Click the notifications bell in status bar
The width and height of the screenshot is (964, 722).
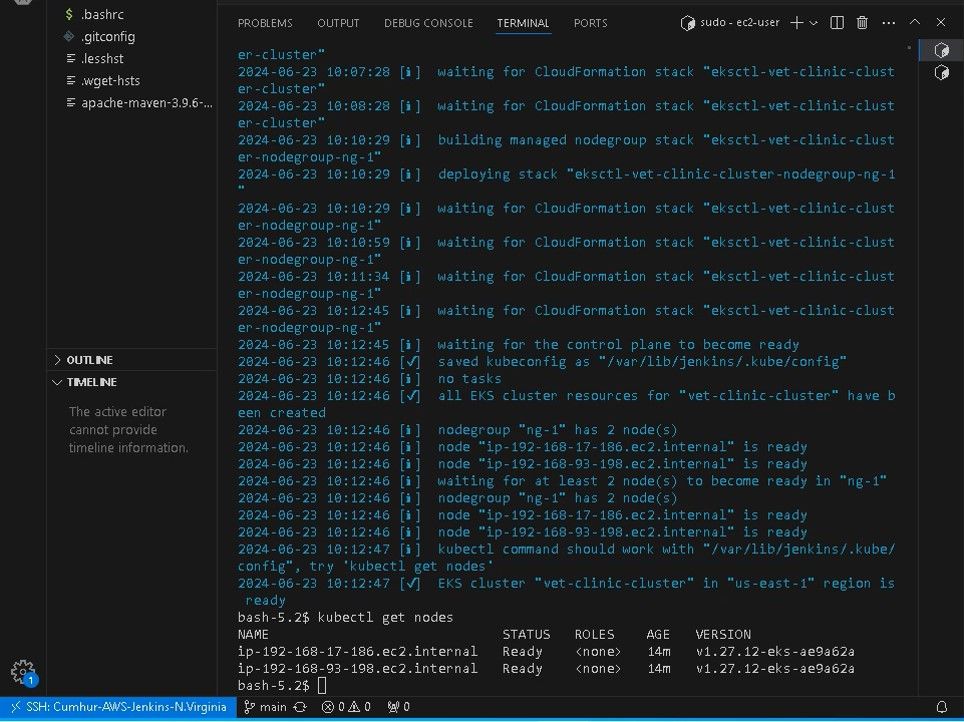tap(941, 707)
